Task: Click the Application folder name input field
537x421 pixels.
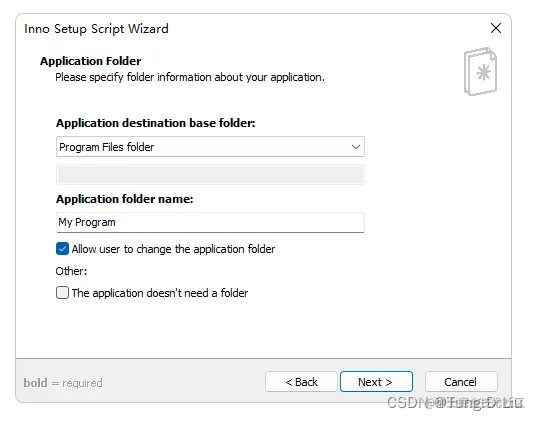Action: 210,223
